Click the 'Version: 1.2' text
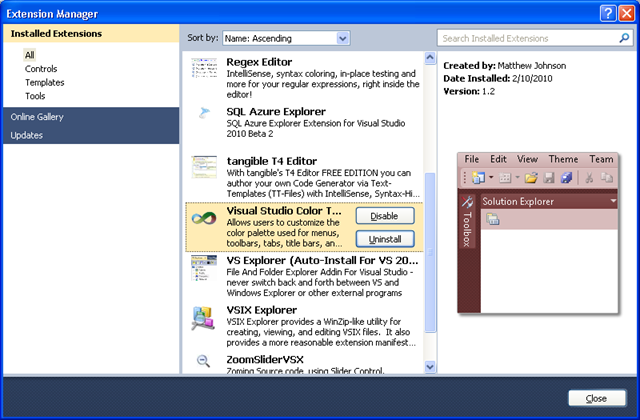Image resolution: width=640 pixels, height=420 pixels. [x=469, y=91]
